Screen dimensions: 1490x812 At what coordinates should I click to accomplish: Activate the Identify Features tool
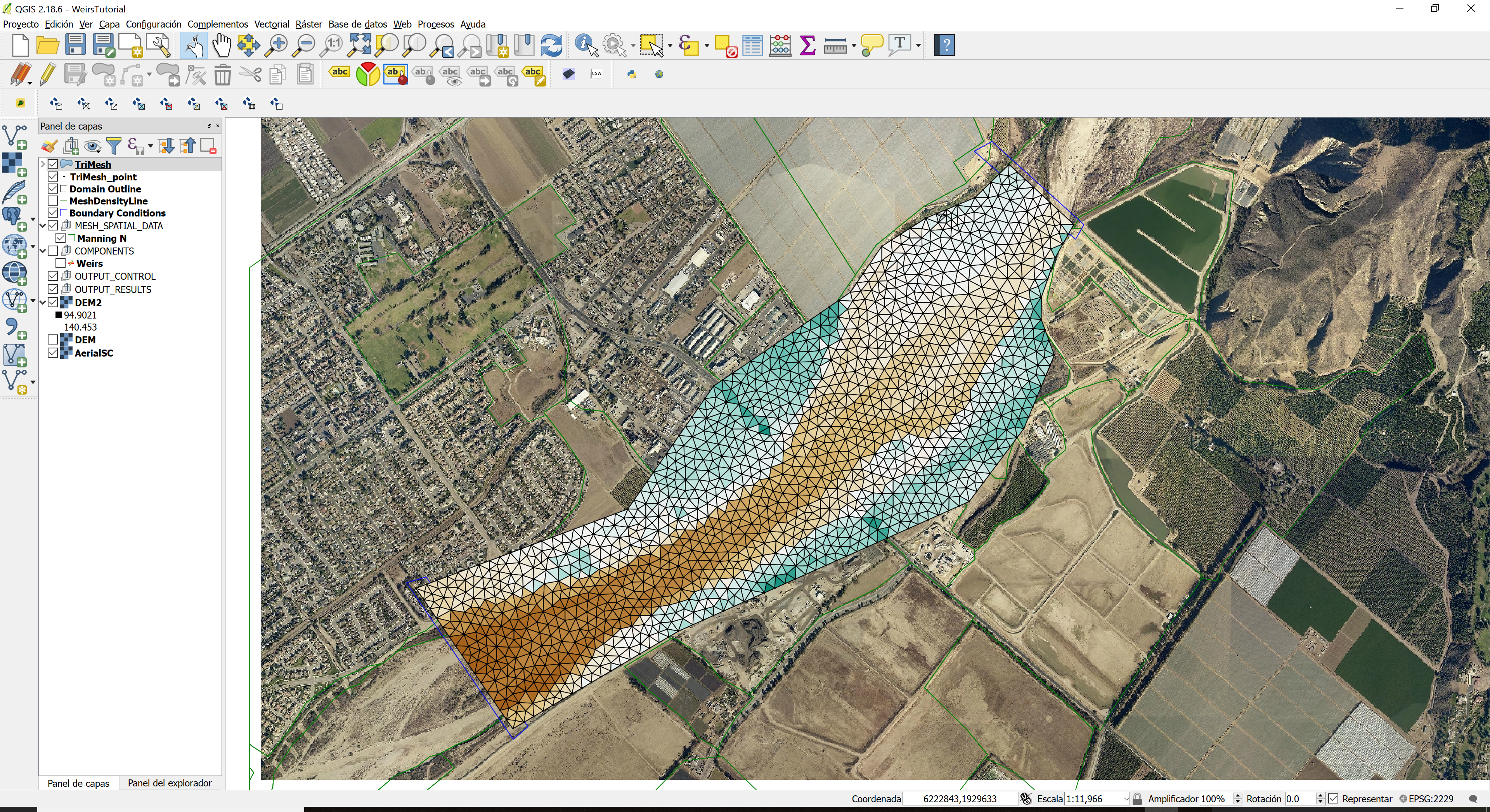coord(587,45)
